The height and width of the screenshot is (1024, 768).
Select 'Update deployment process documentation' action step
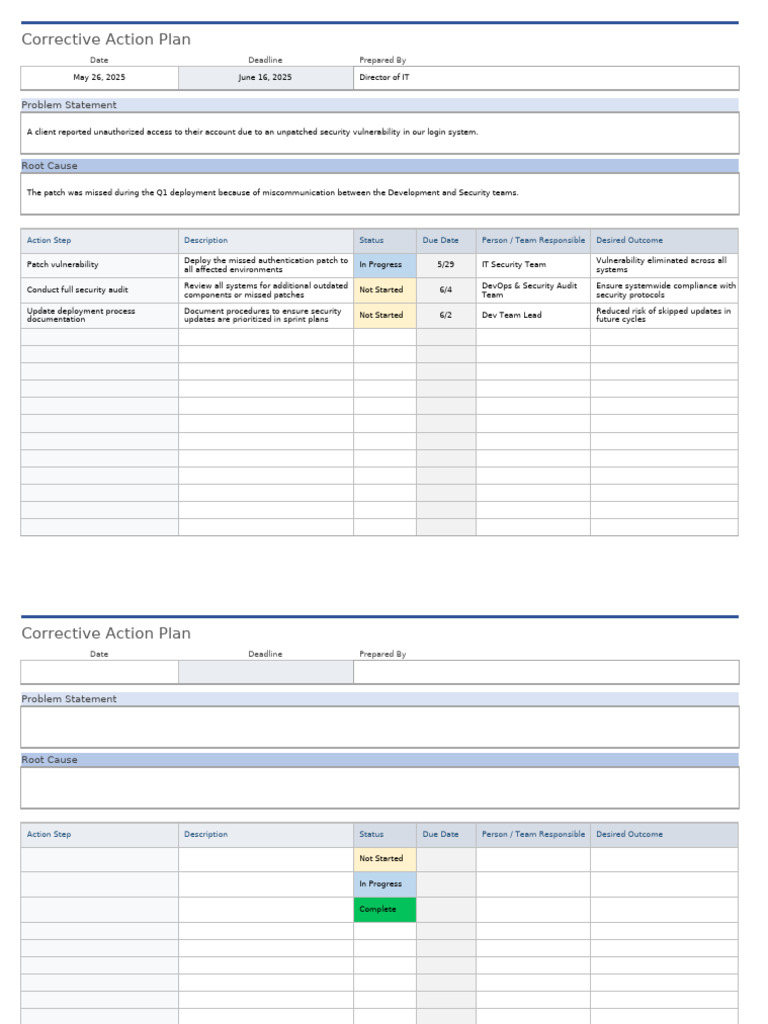click(x=99, y=315)
